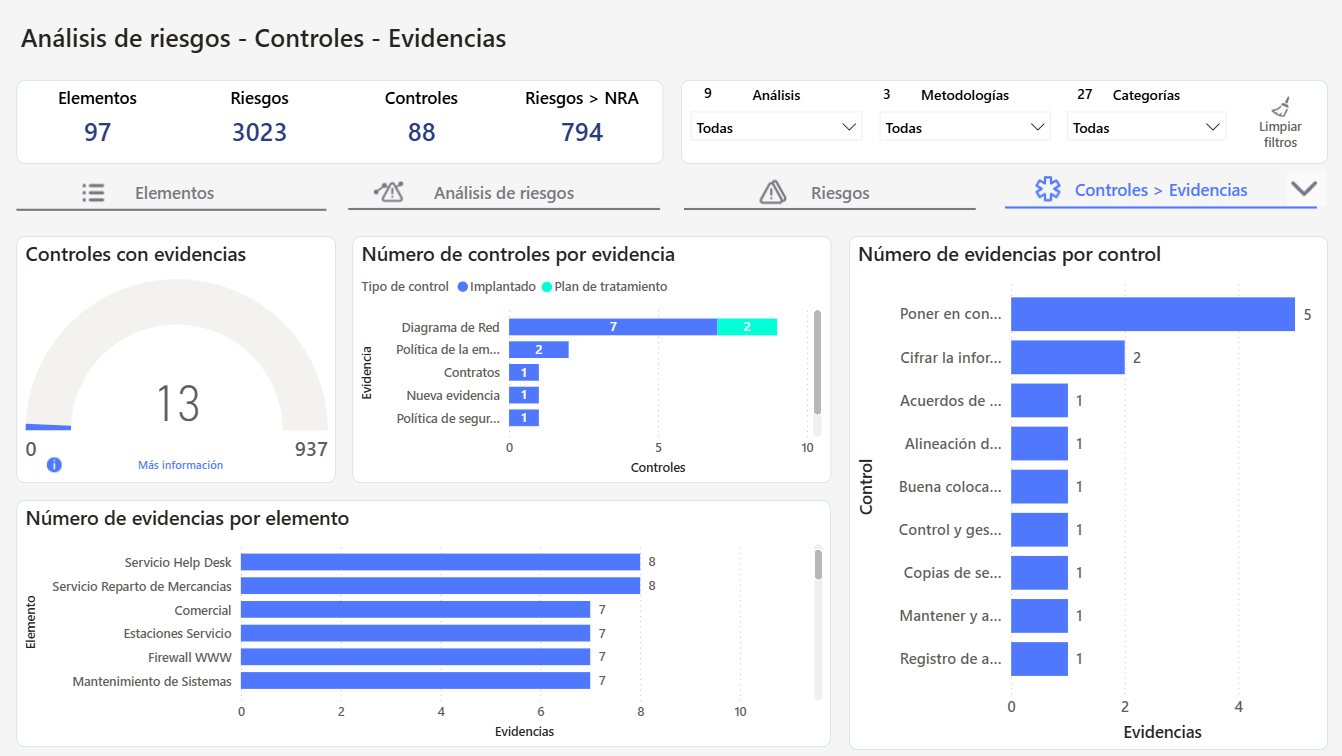Viewport: 1342px width, 756px height.
Task: Switch to the Elementos tab
Action: tap(174, 193)
